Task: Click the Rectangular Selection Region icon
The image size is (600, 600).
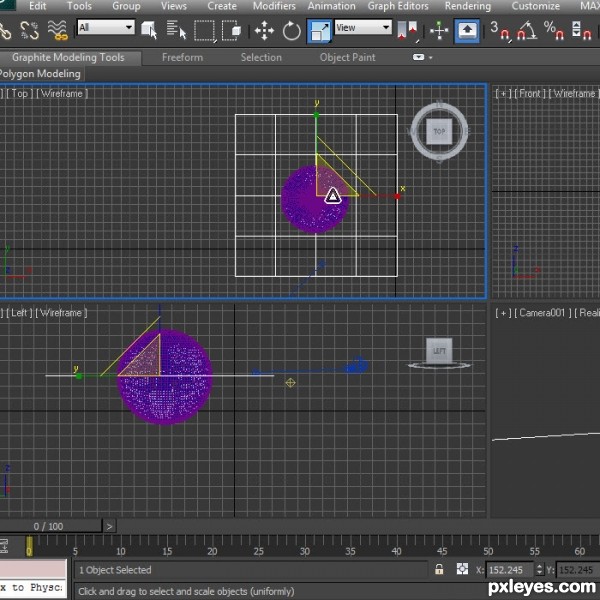Action: click(205, 30)
